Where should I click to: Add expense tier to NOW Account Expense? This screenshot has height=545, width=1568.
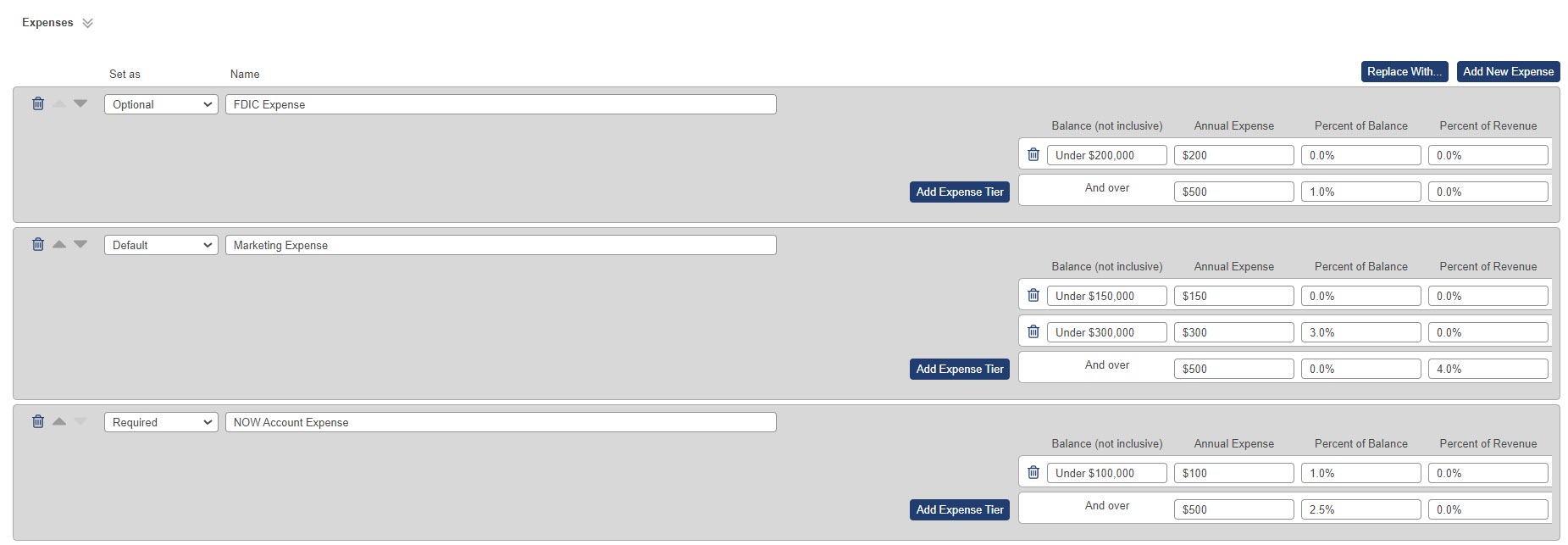[x=960, y=509]
